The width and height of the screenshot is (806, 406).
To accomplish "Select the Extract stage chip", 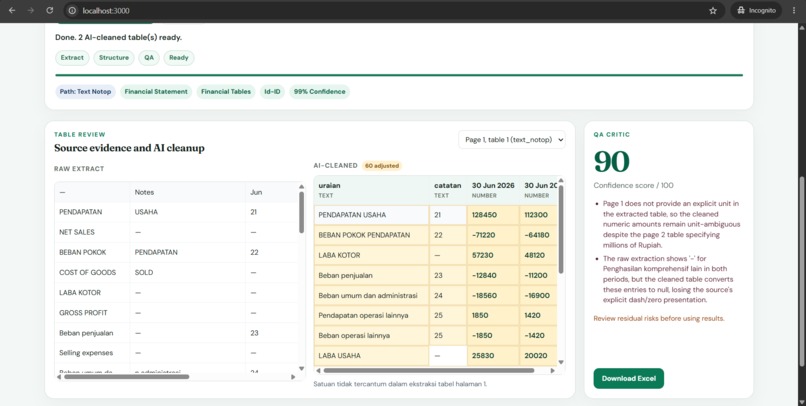I will [x=72, y=58].
